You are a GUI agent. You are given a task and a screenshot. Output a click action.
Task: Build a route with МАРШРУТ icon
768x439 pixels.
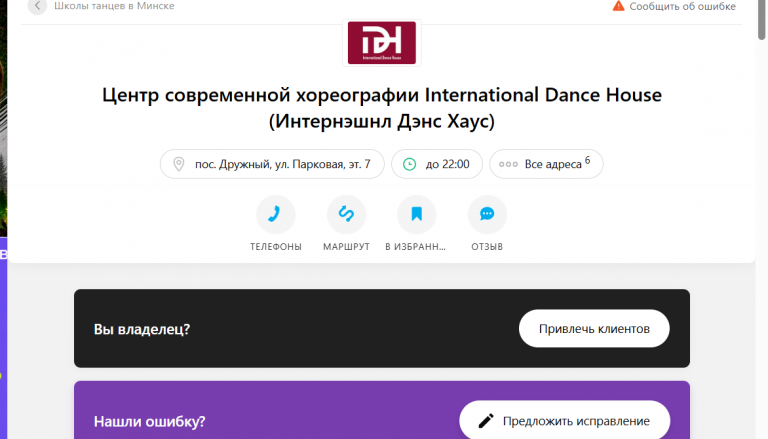(x=346, y=214)
